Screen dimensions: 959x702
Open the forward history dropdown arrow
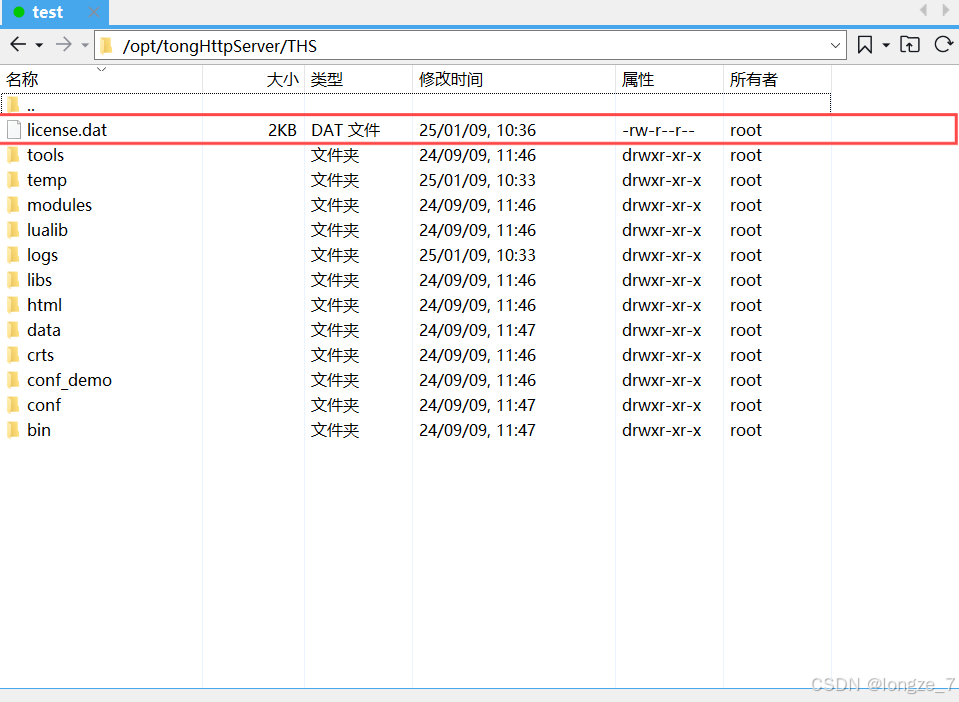[x=85, y=45]
